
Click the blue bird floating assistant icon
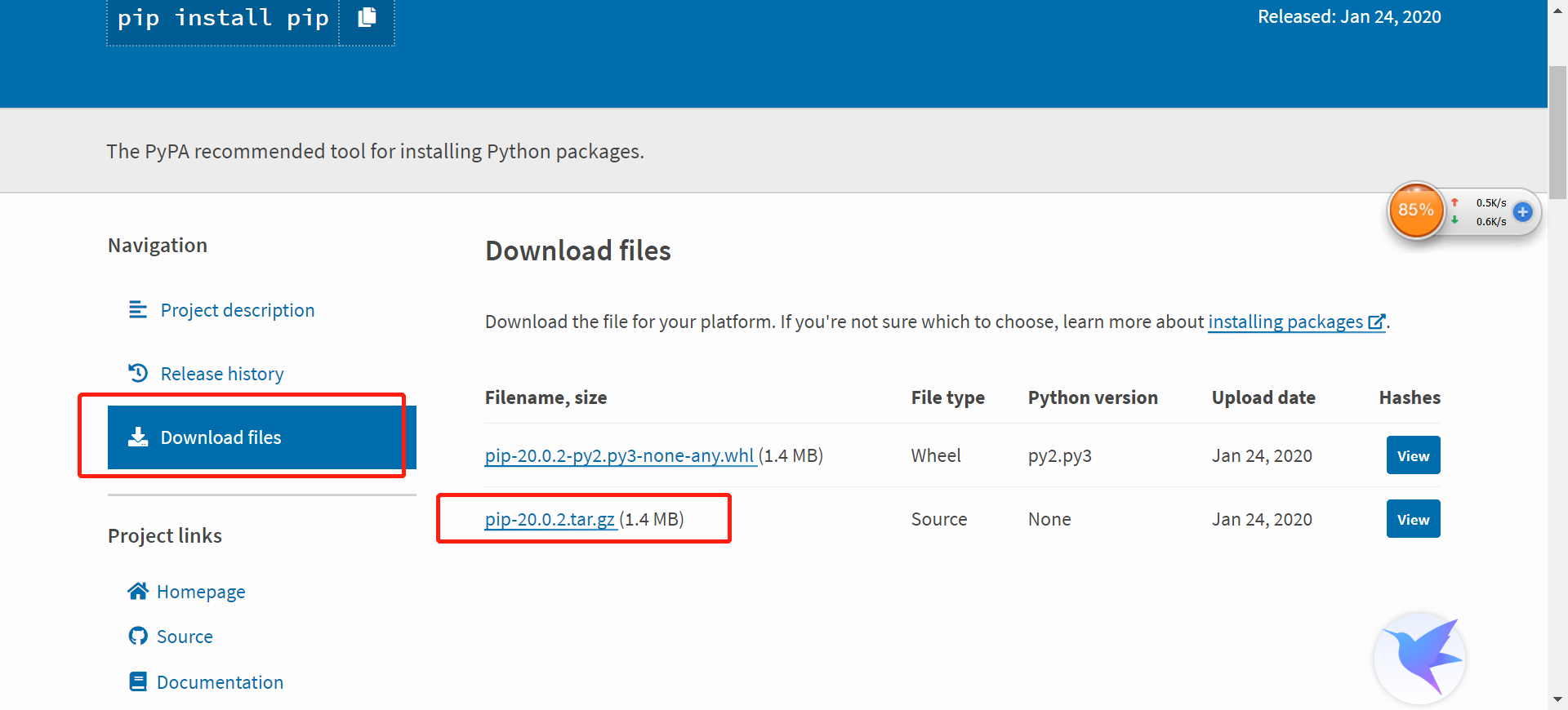click(x=1421, y=658)
